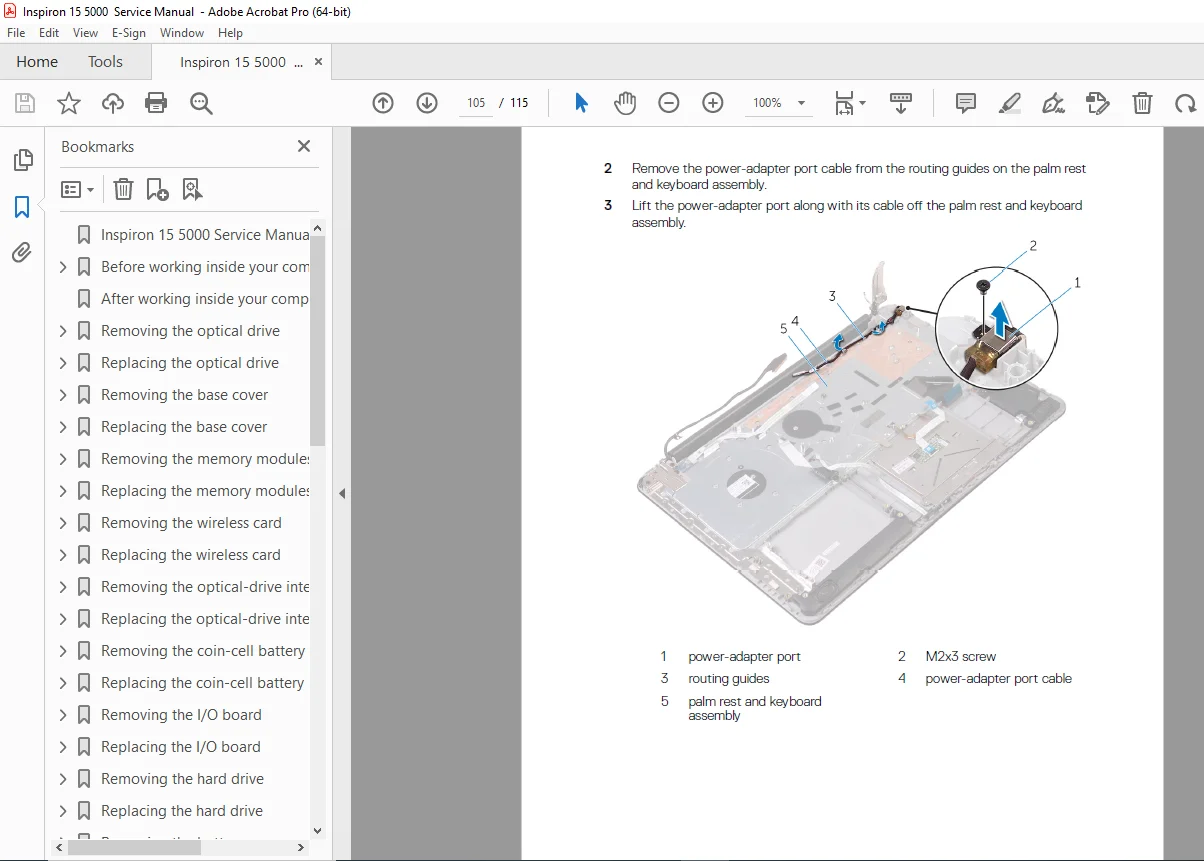Open page fit options tool

coord(850,103)
